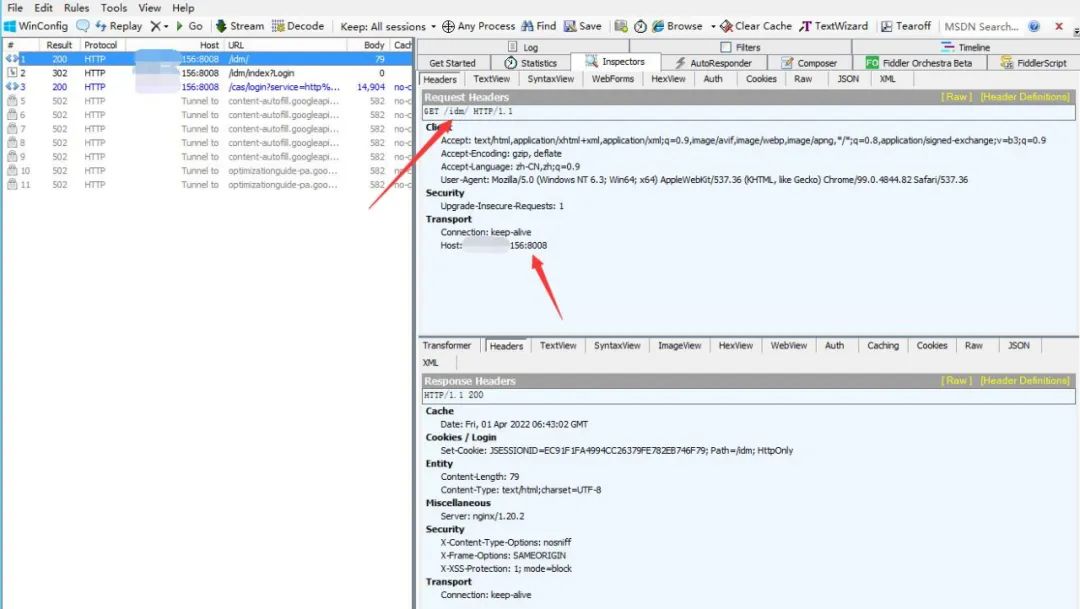The width and height of the screenshot is (1080, 609).
Task: Select request WebForms inspector tab
Action: 612,79
